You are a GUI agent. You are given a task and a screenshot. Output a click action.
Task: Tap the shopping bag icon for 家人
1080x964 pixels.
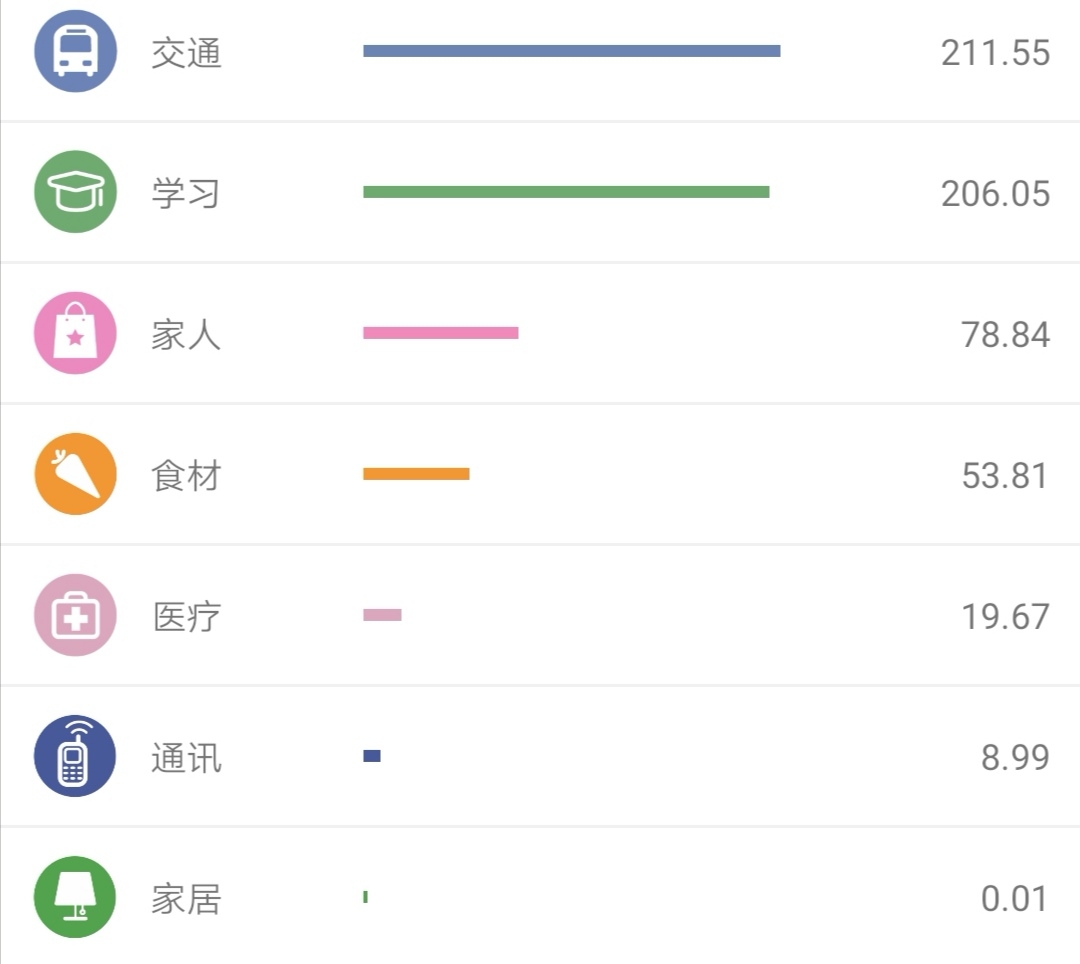pyautogui.click(x=76, y=333)
